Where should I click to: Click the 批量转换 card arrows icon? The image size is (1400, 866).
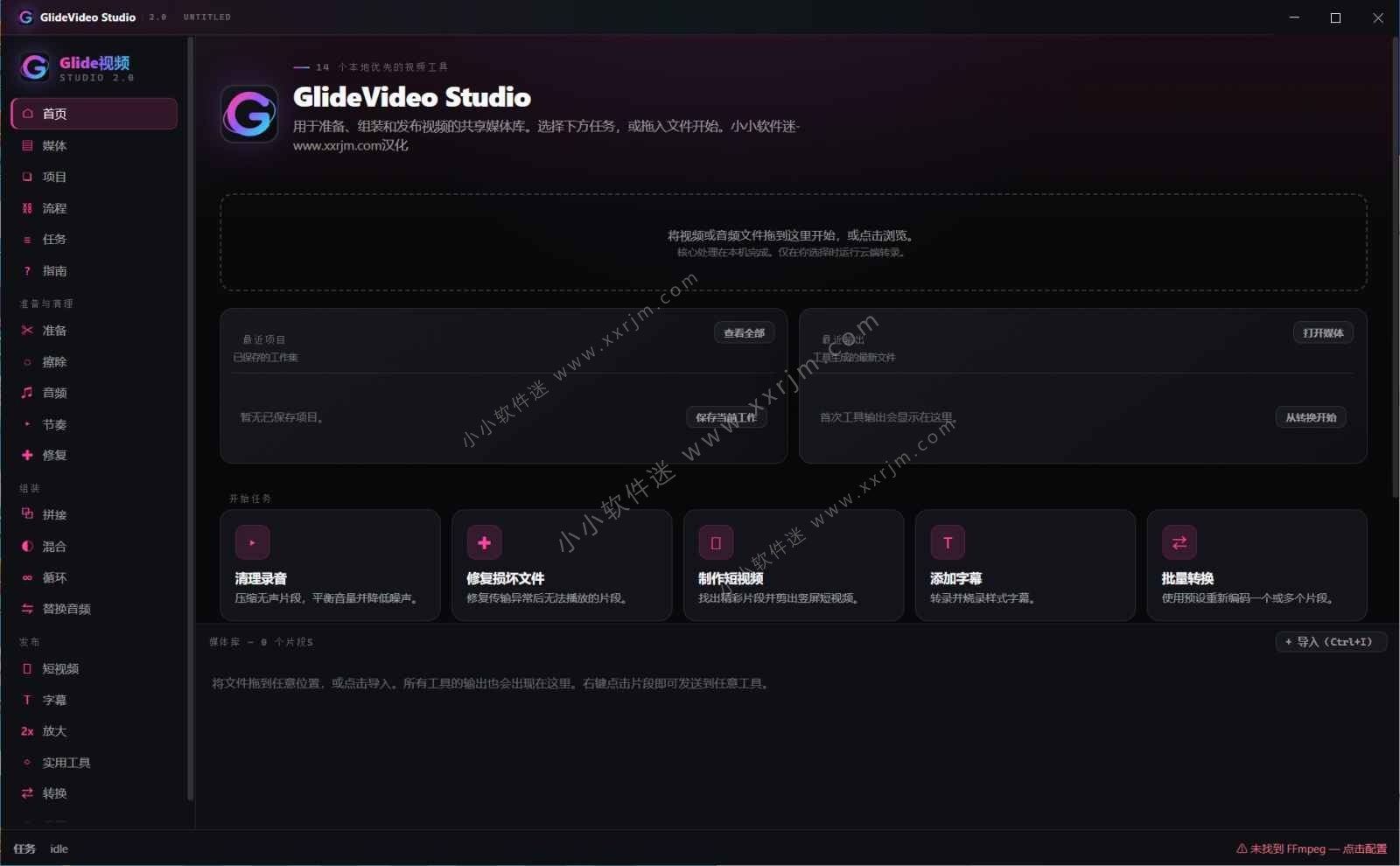pos(1179,542)
